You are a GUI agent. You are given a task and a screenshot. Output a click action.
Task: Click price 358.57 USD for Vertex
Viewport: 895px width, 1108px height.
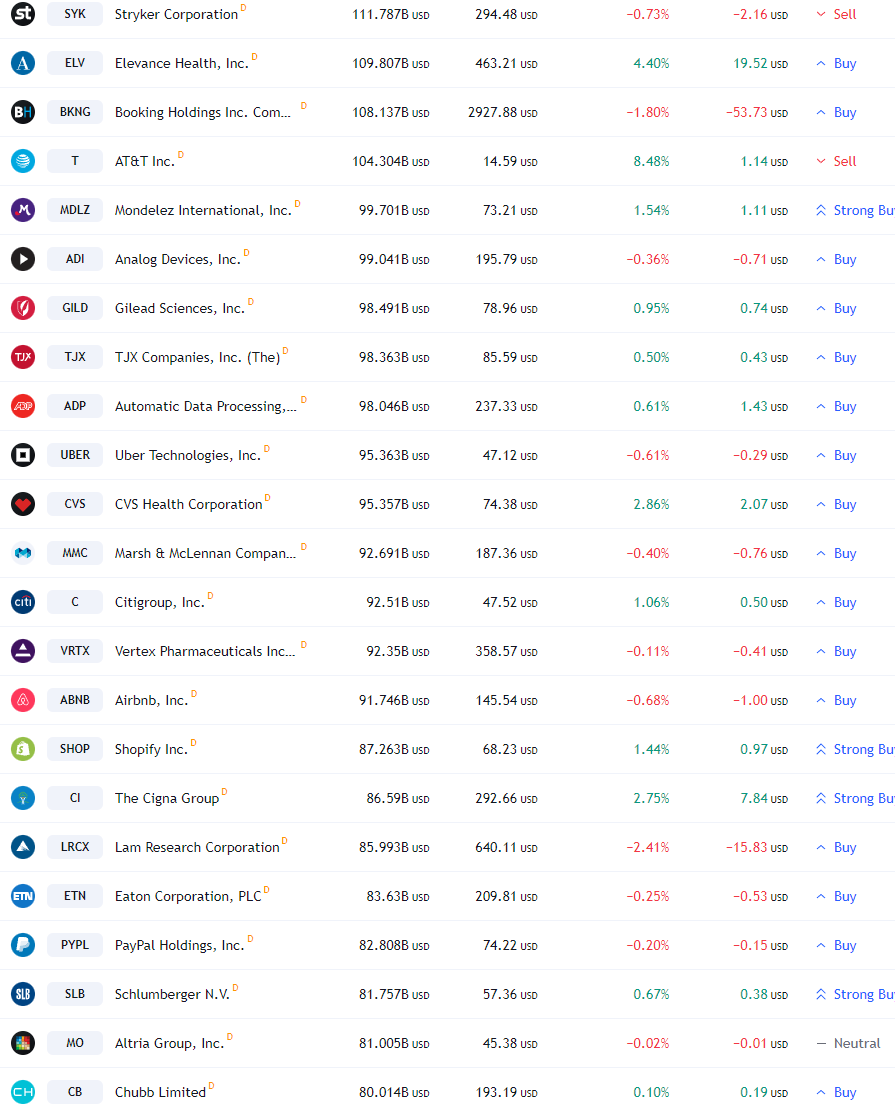coord(506,651)
